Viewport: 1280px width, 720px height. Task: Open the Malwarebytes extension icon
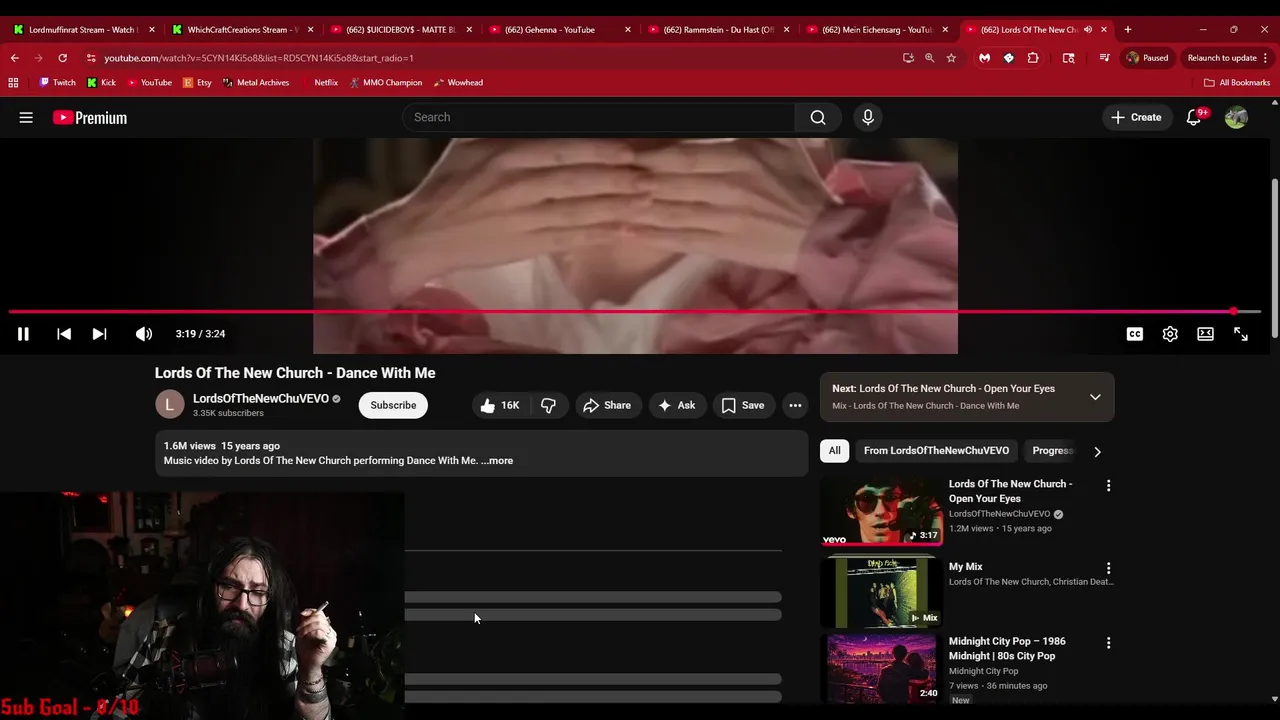tap(984, 58)
